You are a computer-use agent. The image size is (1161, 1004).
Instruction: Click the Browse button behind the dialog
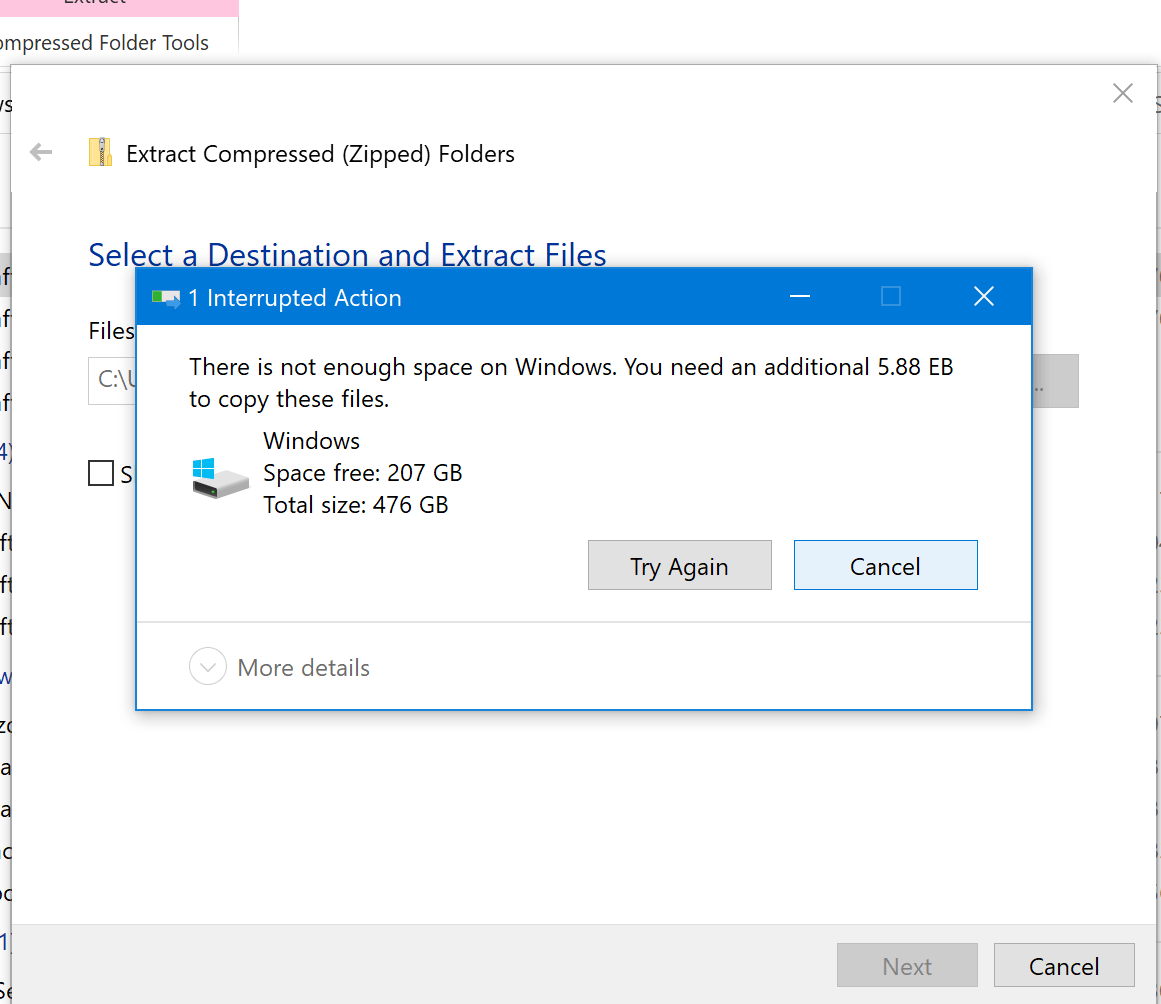(1055, 381)
